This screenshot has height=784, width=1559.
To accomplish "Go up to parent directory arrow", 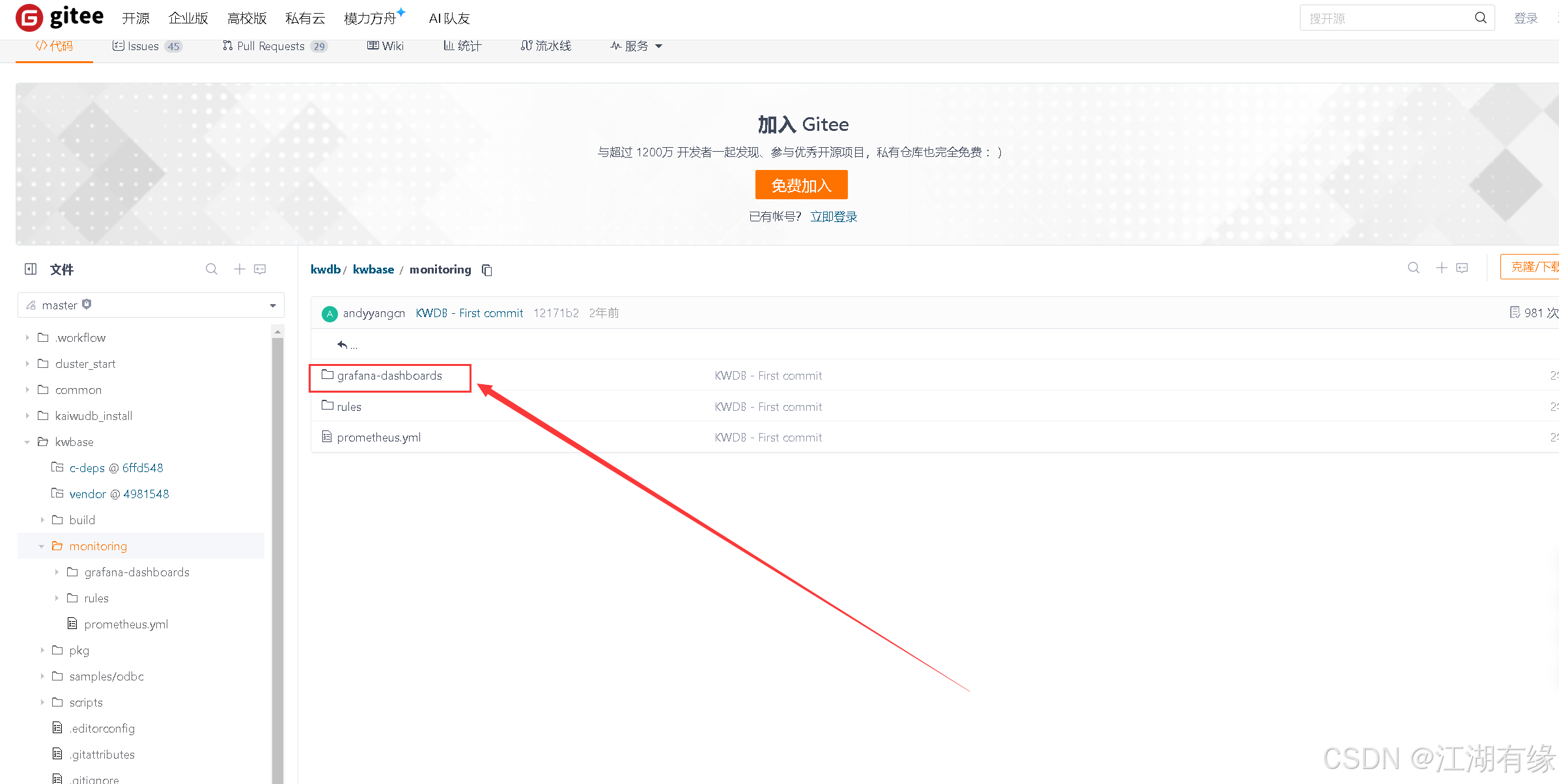I will coord(343,344).
